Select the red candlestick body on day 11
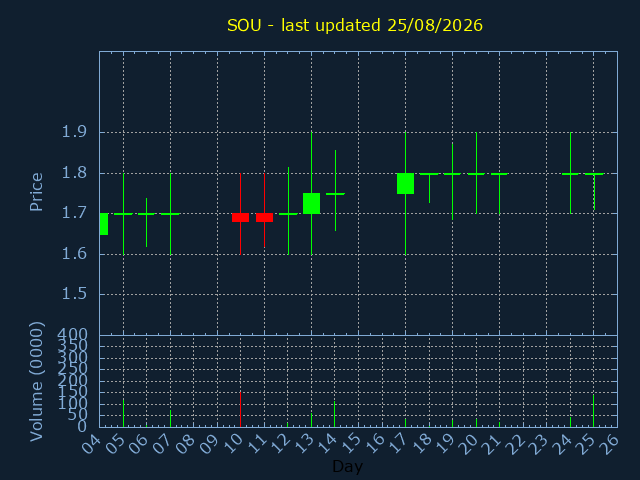The width and height of the screenshot is (640, 480). tap(264, 218)
